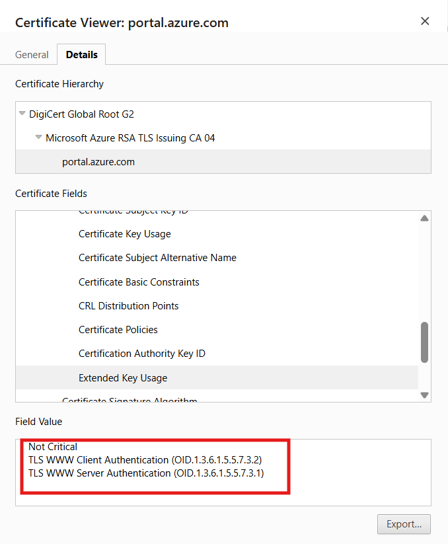Click the fields list scroll-down arrow

point(424,395)
